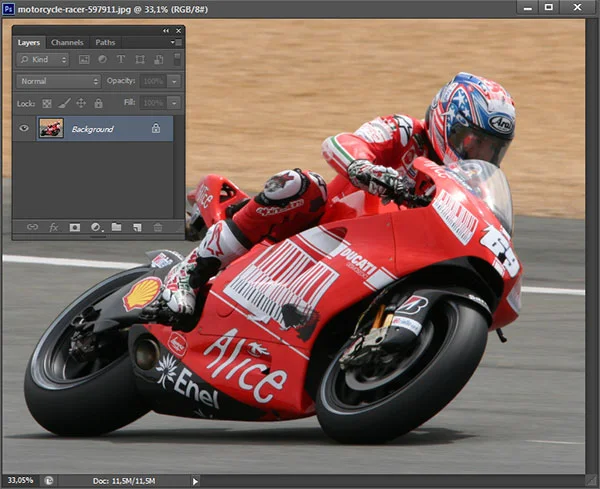
Task: Switch to the Paths tab
Action: click(105, 42)
